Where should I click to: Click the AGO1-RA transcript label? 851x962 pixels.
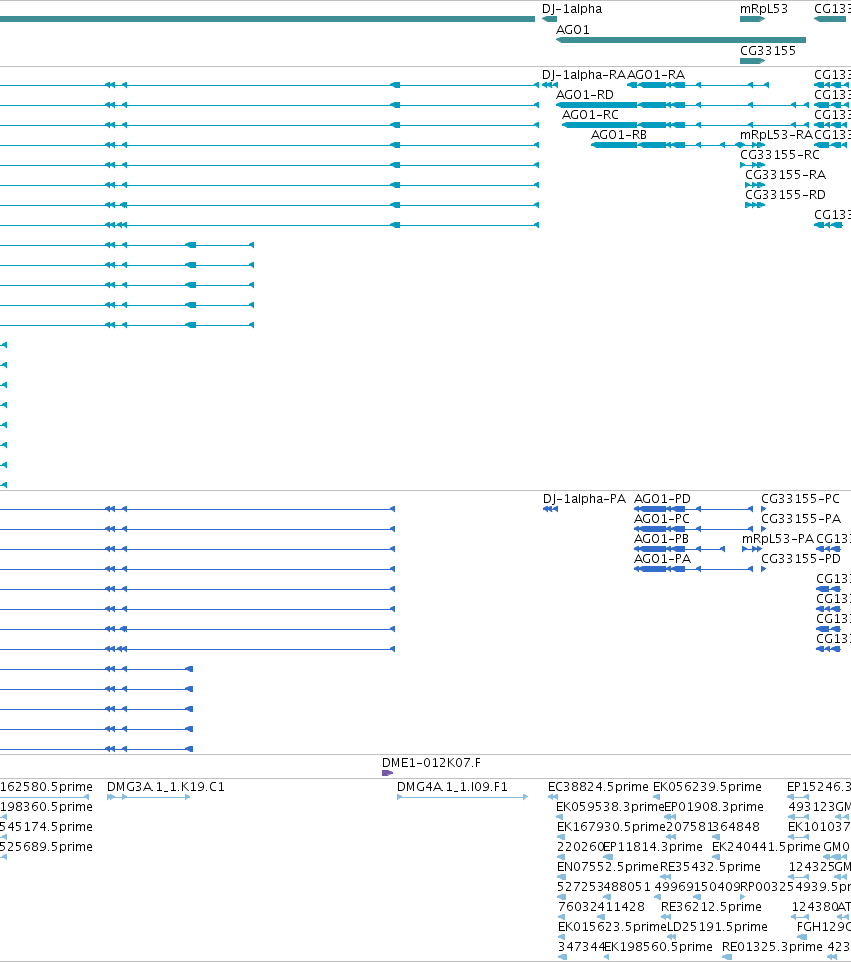(x=656, y=75)
